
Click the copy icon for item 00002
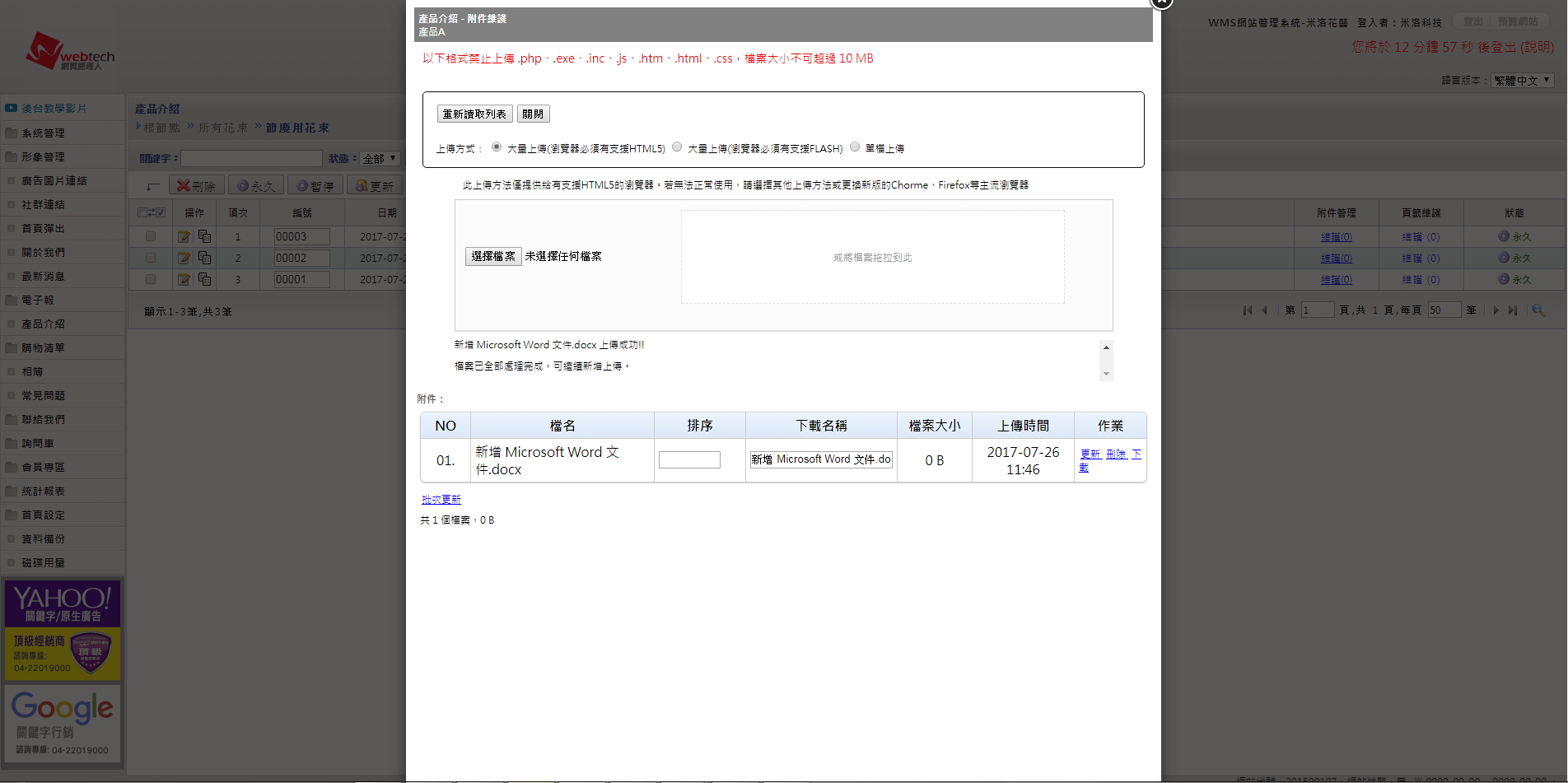click(x=204, y=259)
